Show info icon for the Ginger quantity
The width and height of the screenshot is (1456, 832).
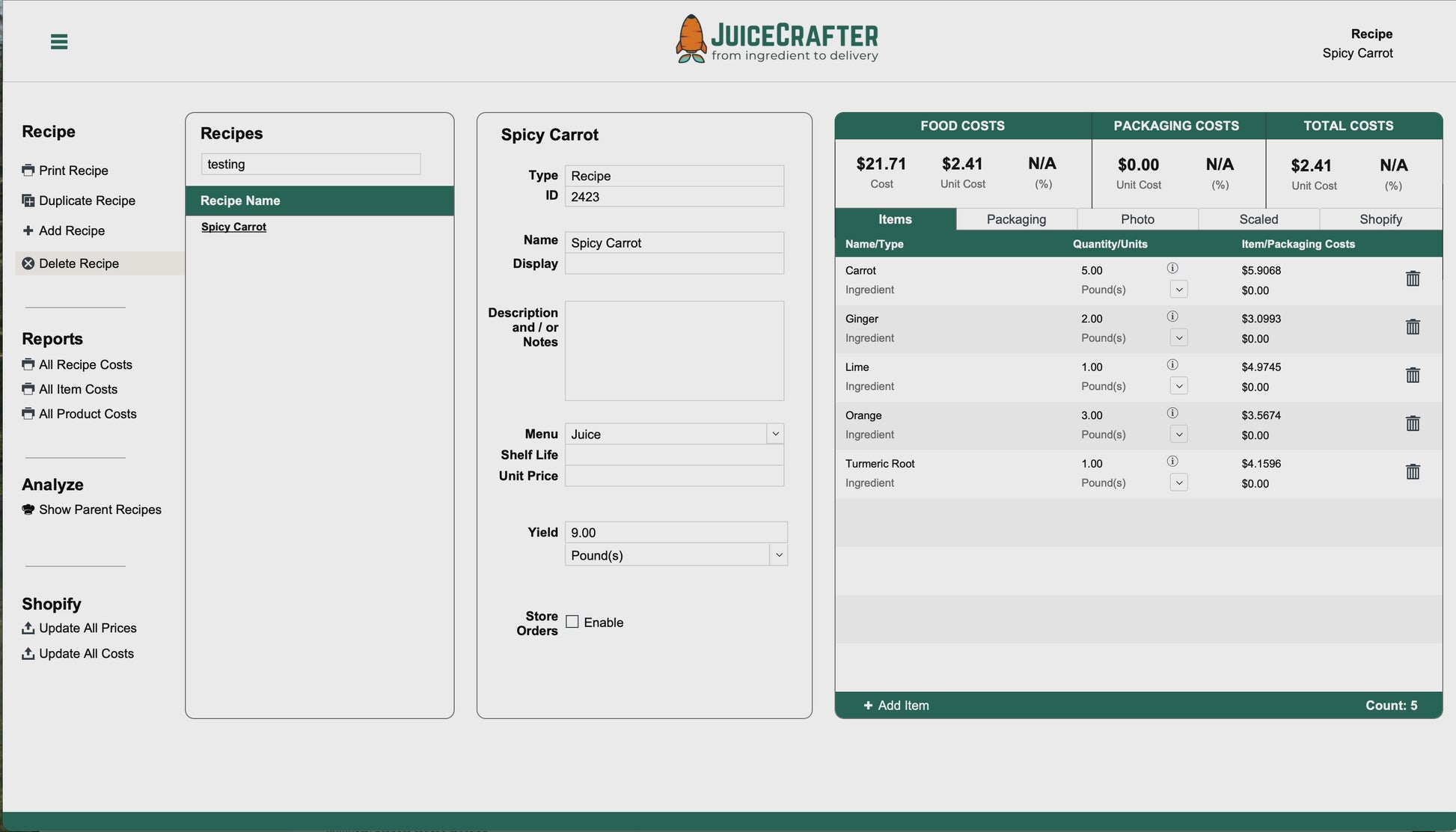pos(1172,316)
